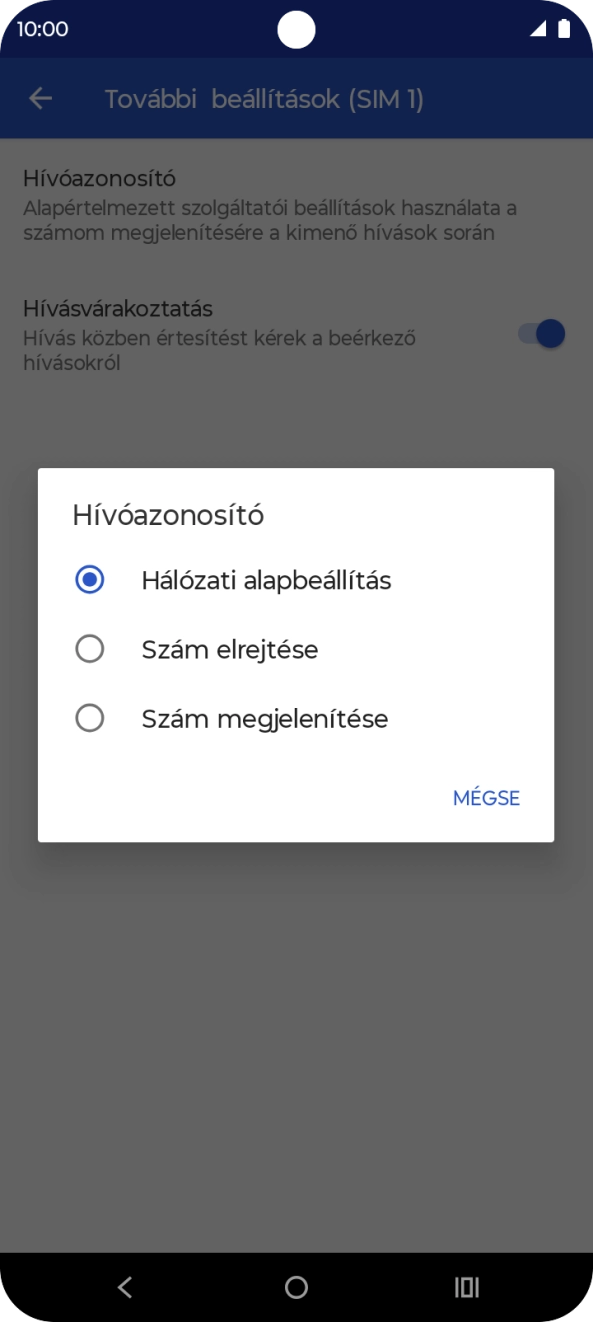Tap the Home circle navigation icon
The height and width of the screenshot is (1322, 593).
pyautogui.click(x=296, y=1287)
